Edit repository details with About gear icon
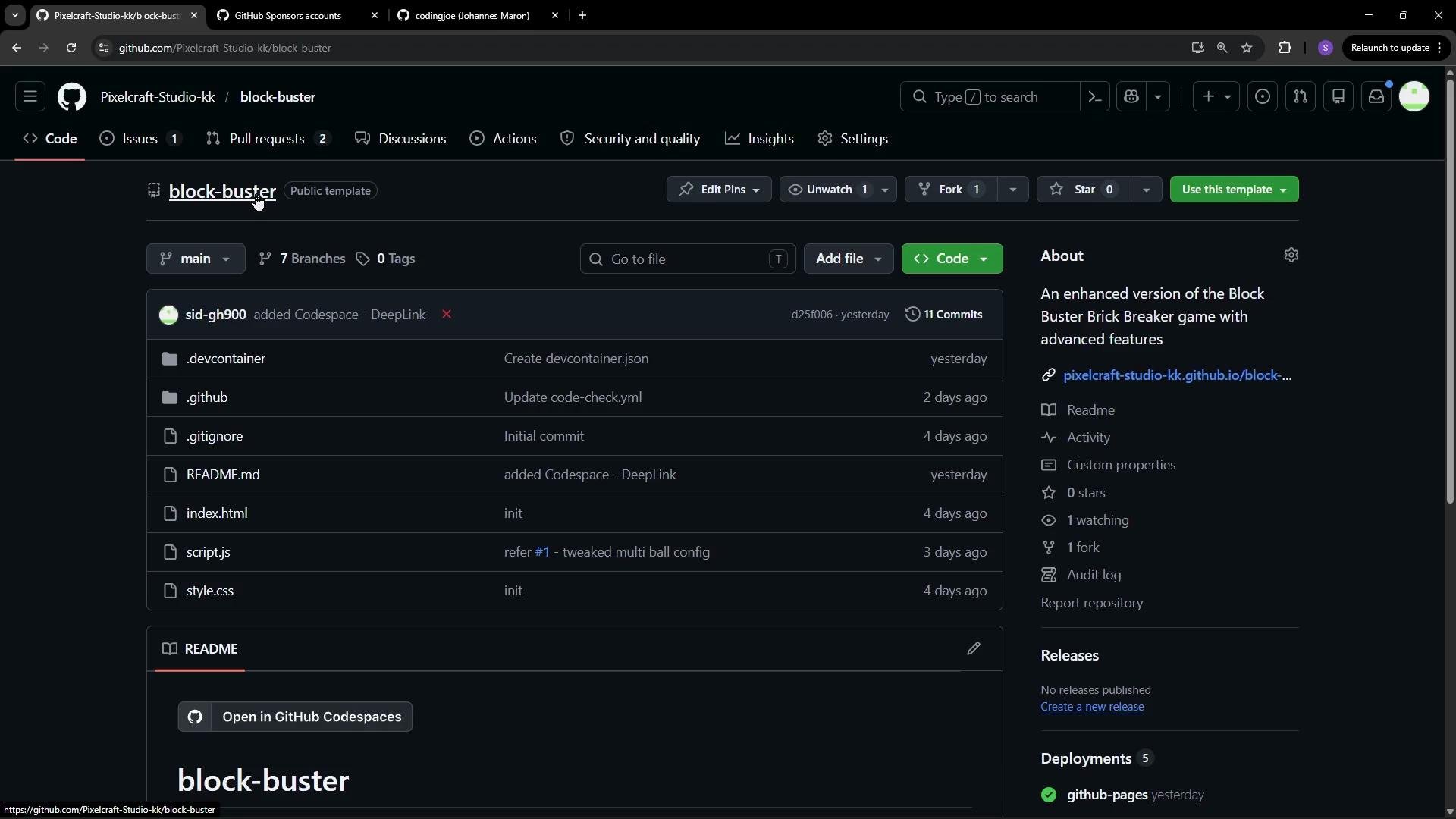1456x819 pixels. coord(1291,256)
